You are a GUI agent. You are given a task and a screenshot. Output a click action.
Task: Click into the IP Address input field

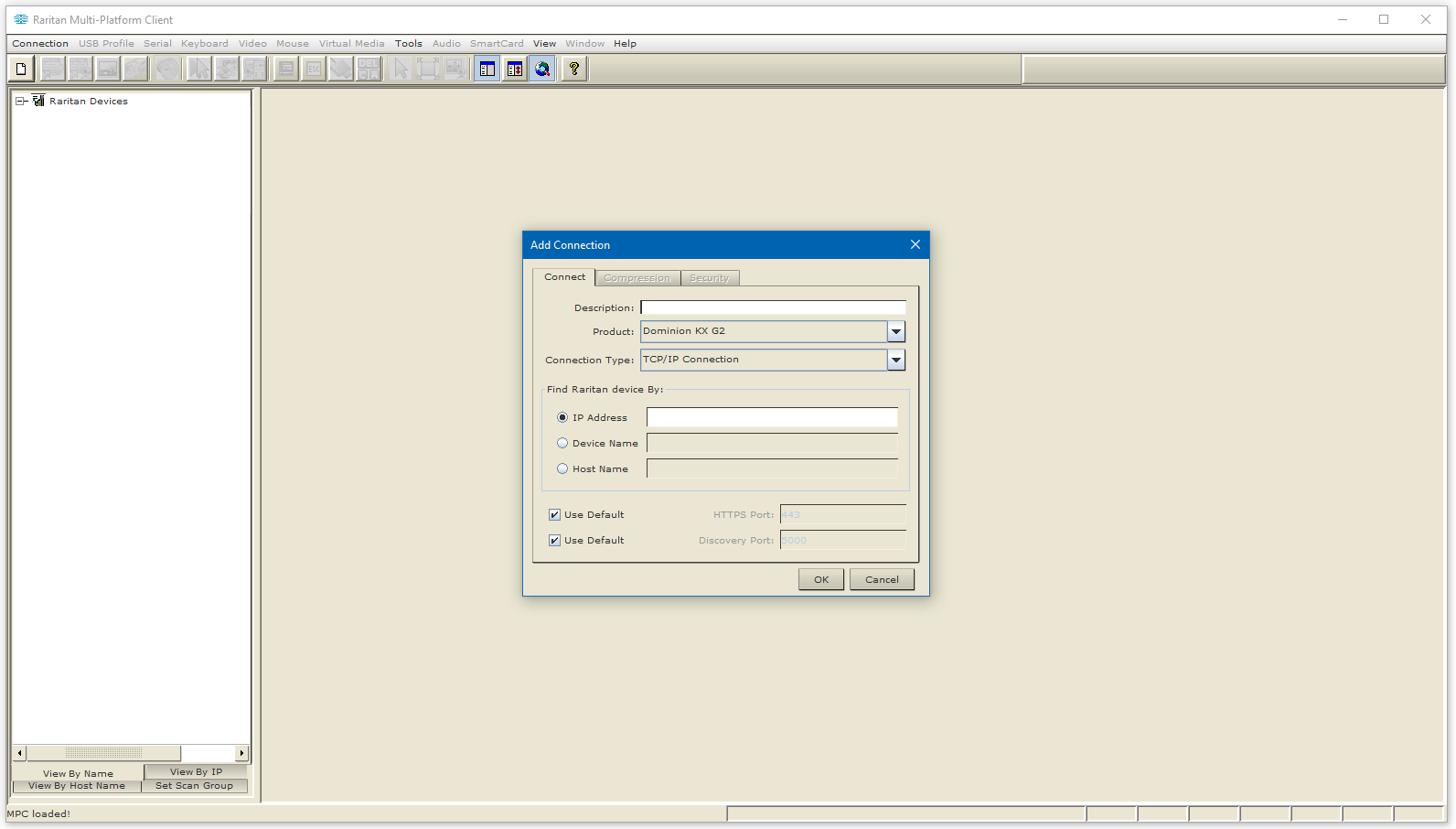point(772,417)
